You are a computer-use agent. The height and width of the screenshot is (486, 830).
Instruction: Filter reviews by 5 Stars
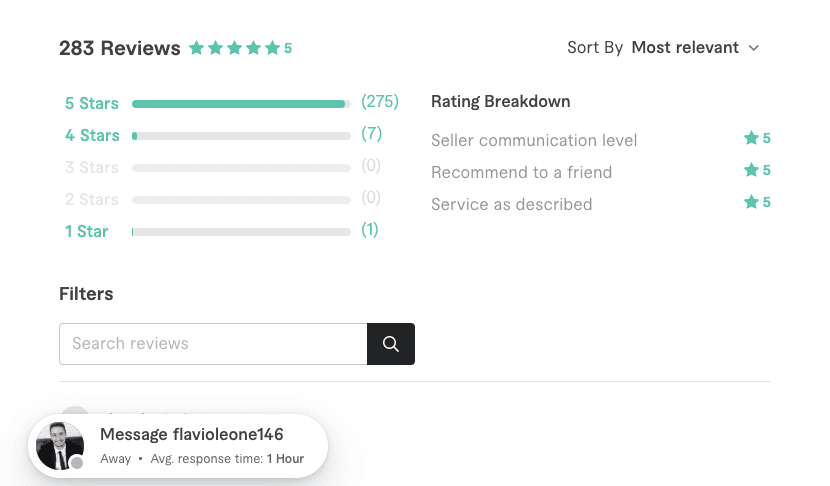coord(92,103)
